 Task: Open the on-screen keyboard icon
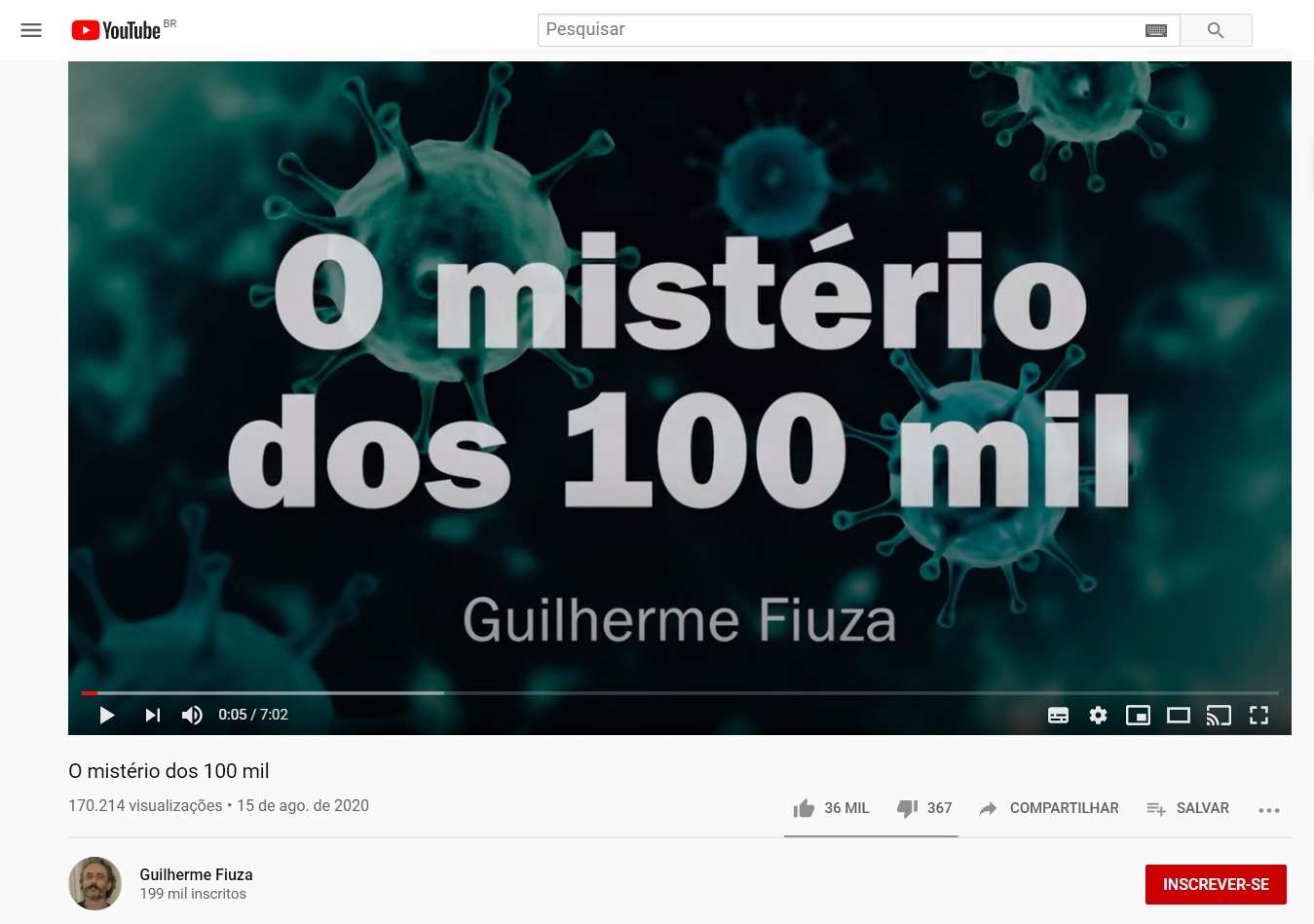(x=1156, y=30)
